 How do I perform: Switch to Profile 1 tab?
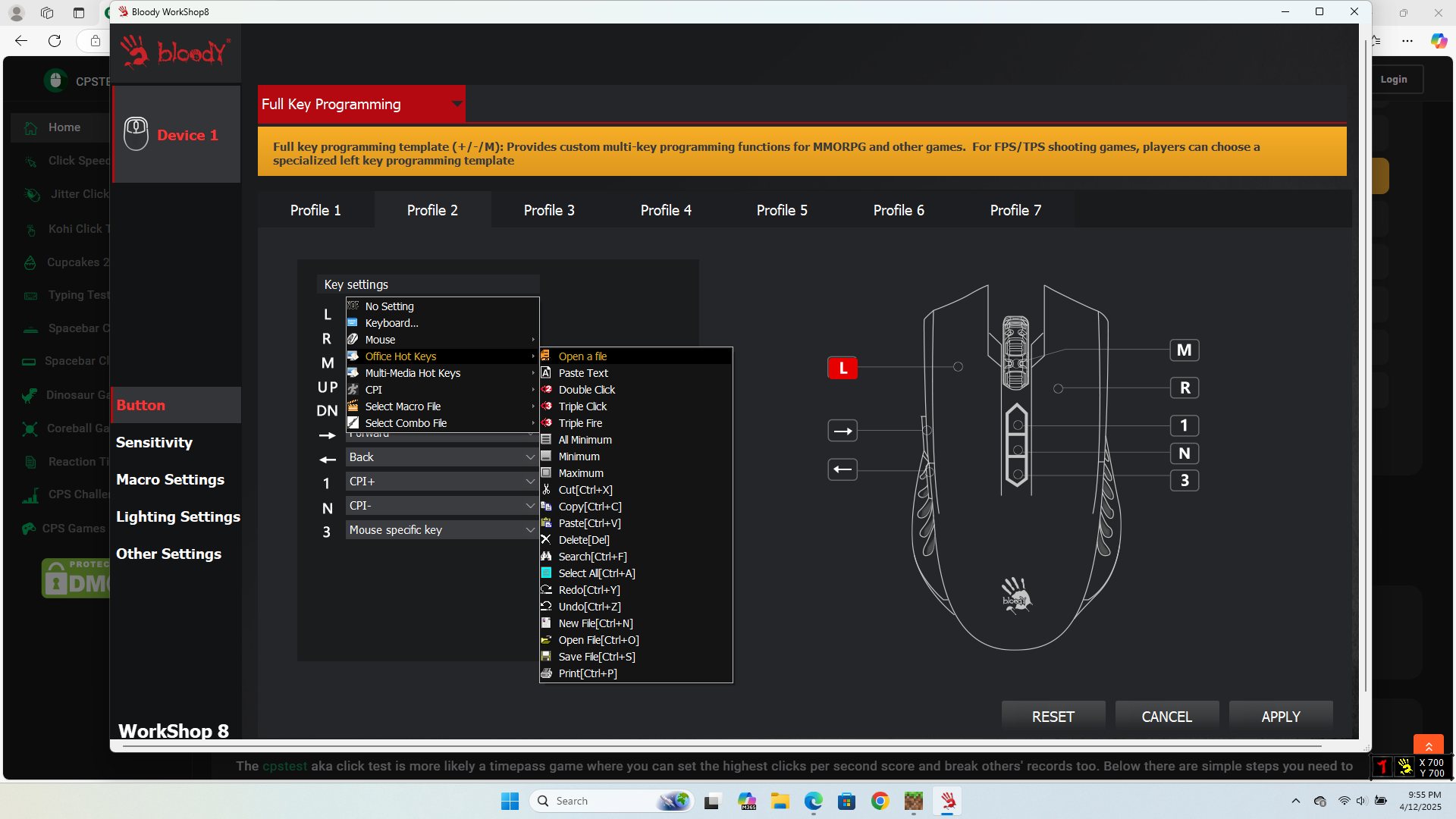pyautogui.click(x=315, y=210)
